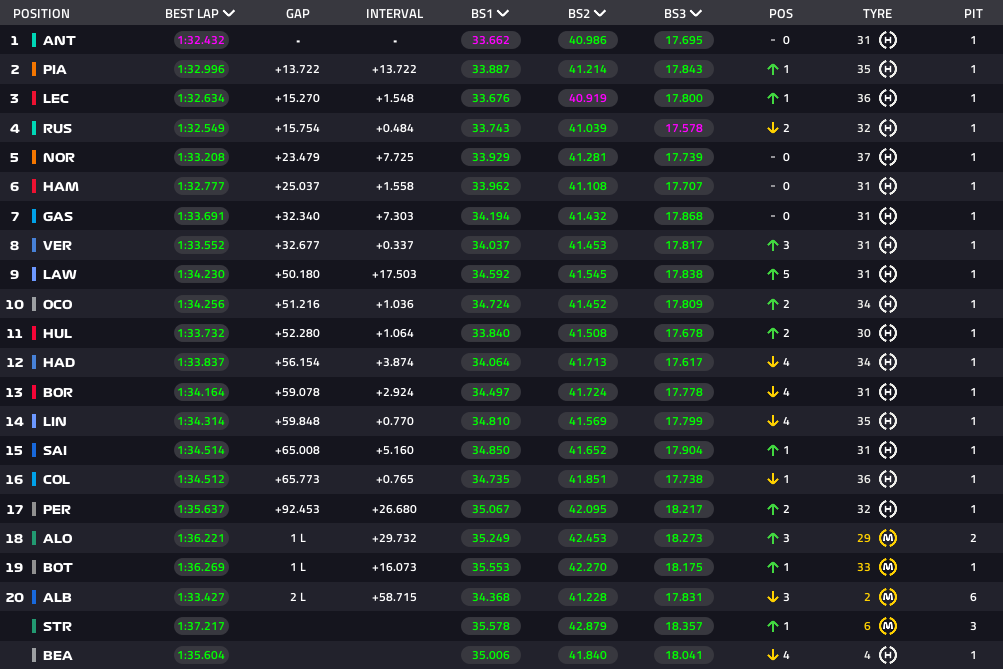The image size is (1003, 669).
Task: Click the yellow down arrow for RUS
Action: (772, 128)
